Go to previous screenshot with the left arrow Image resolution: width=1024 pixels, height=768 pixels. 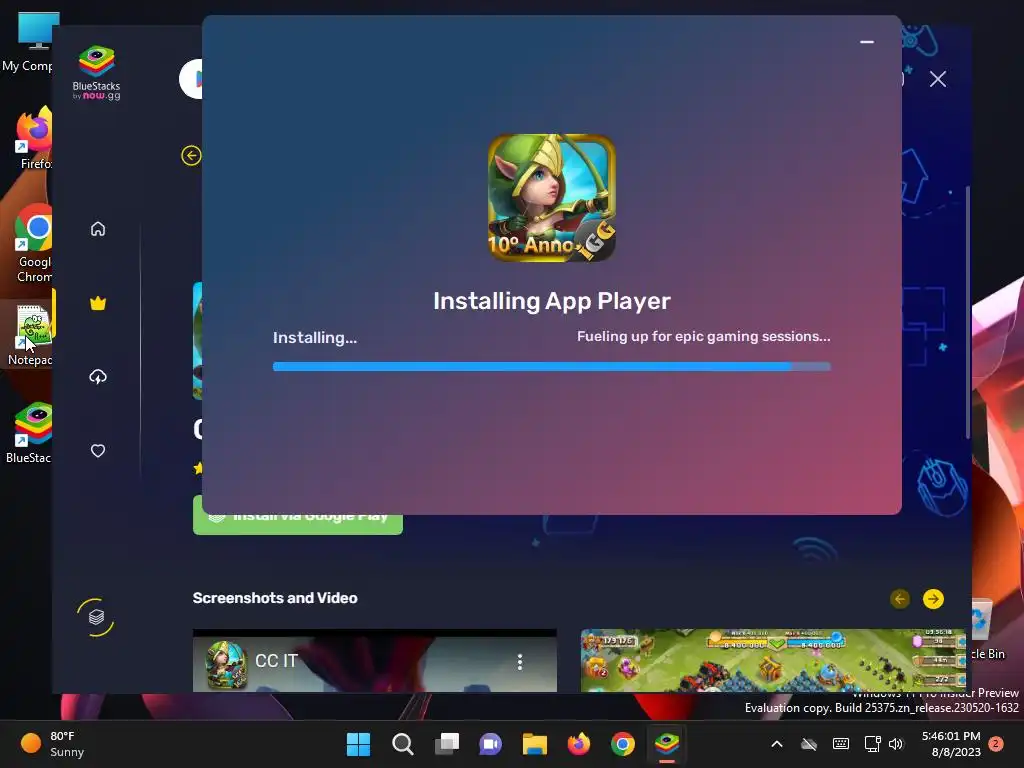pos(900,599)
